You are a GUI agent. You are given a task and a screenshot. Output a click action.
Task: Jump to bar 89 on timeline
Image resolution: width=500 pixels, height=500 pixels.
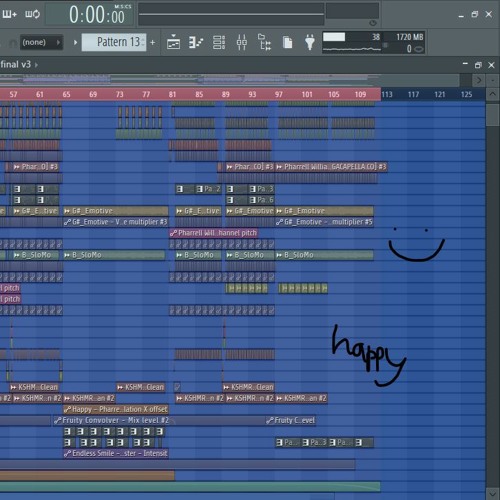[x=226, y=94]
